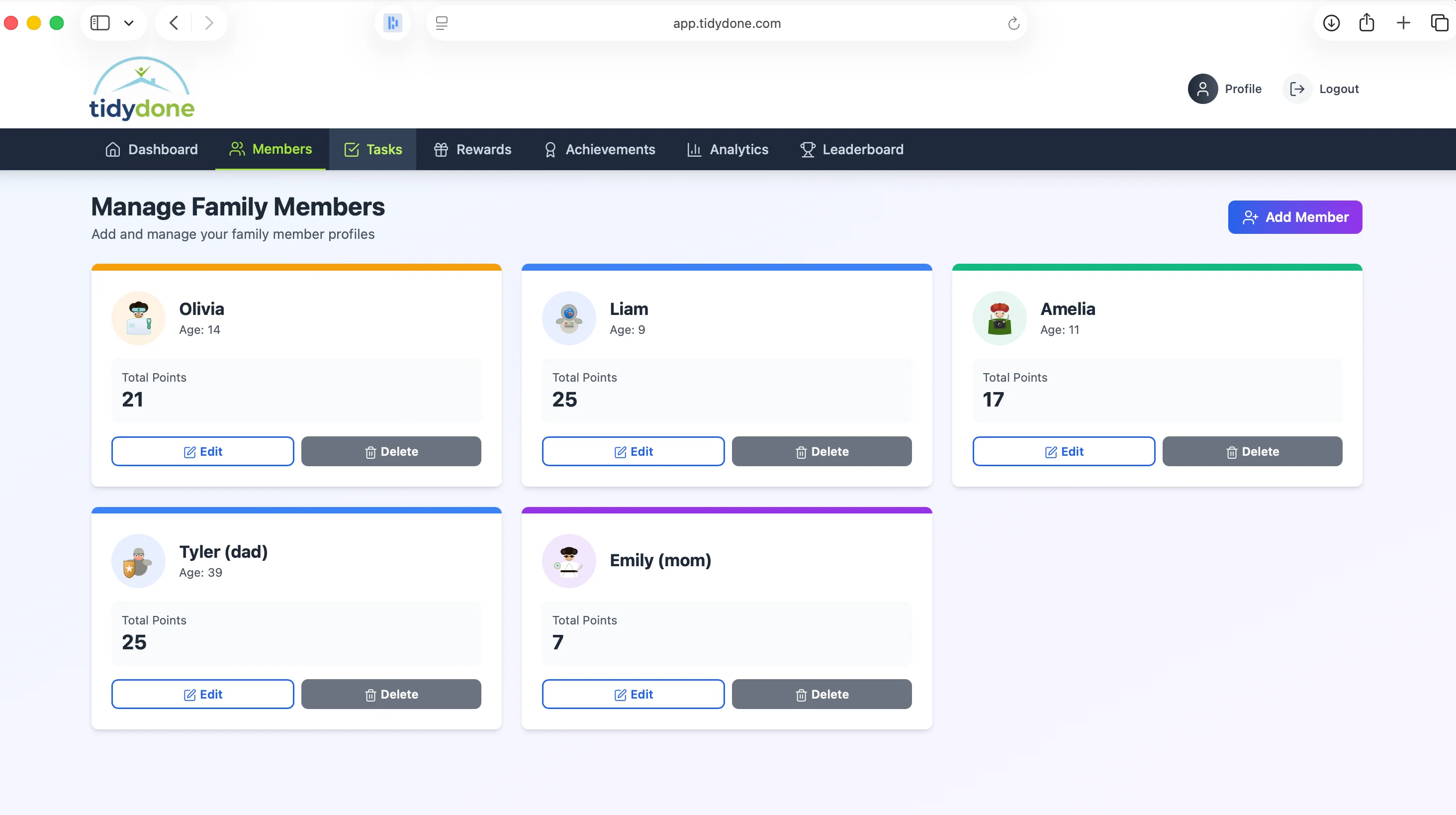This screenshot has height=815, width=1456.
Task: Click the "Age: 9" text
Action: (628, 330)
